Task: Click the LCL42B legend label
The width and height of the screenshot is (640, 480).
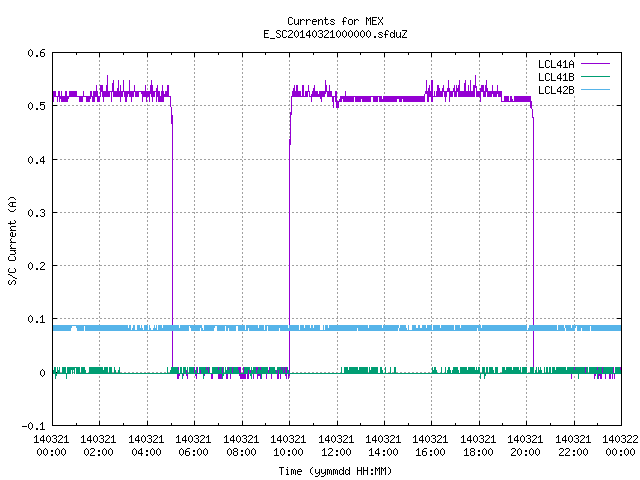Action: [556, 90]
